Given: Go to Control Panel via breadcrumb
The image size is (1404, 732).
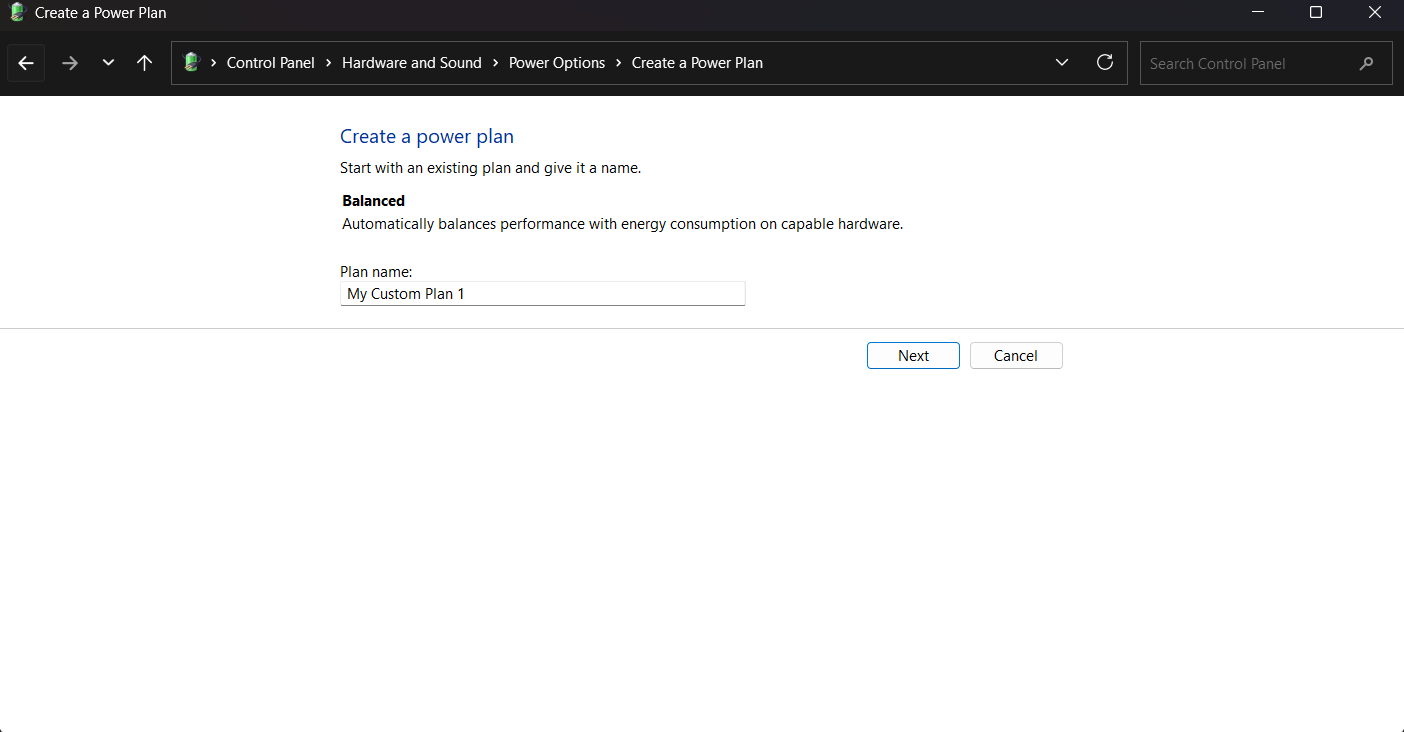Looking at the screenshot, I should [x=270, y=62].
